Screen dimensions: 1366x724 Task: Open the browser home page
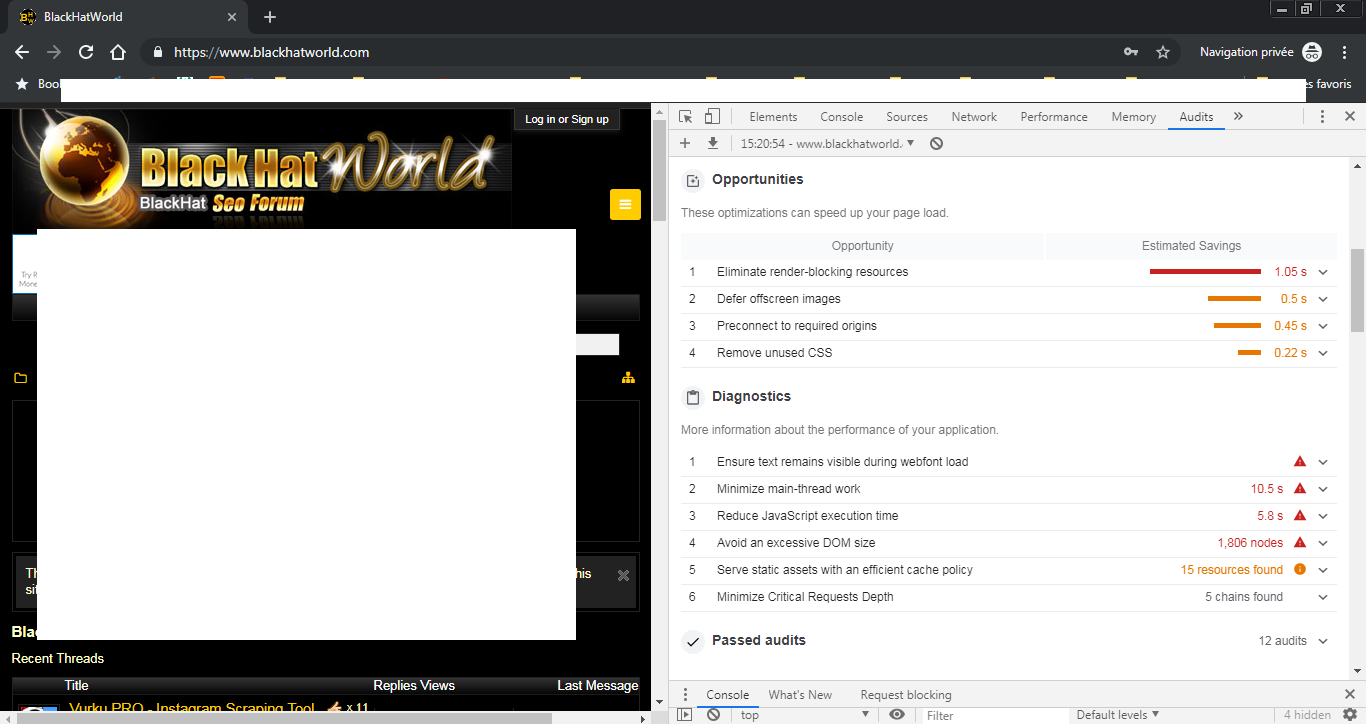point(118,52)
